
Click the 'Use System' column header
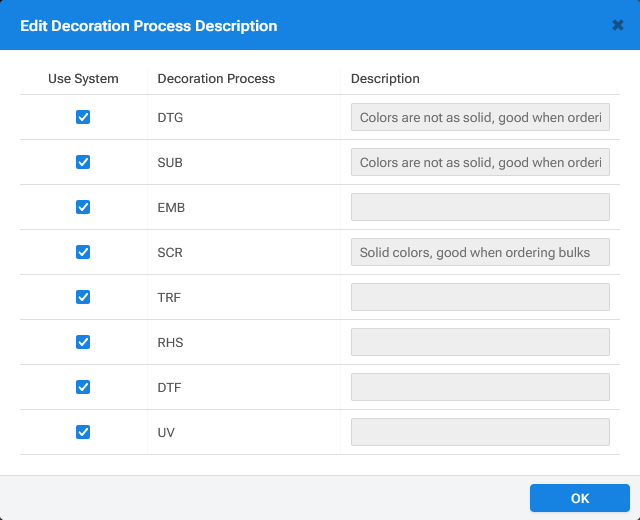(x=83, y=78)
